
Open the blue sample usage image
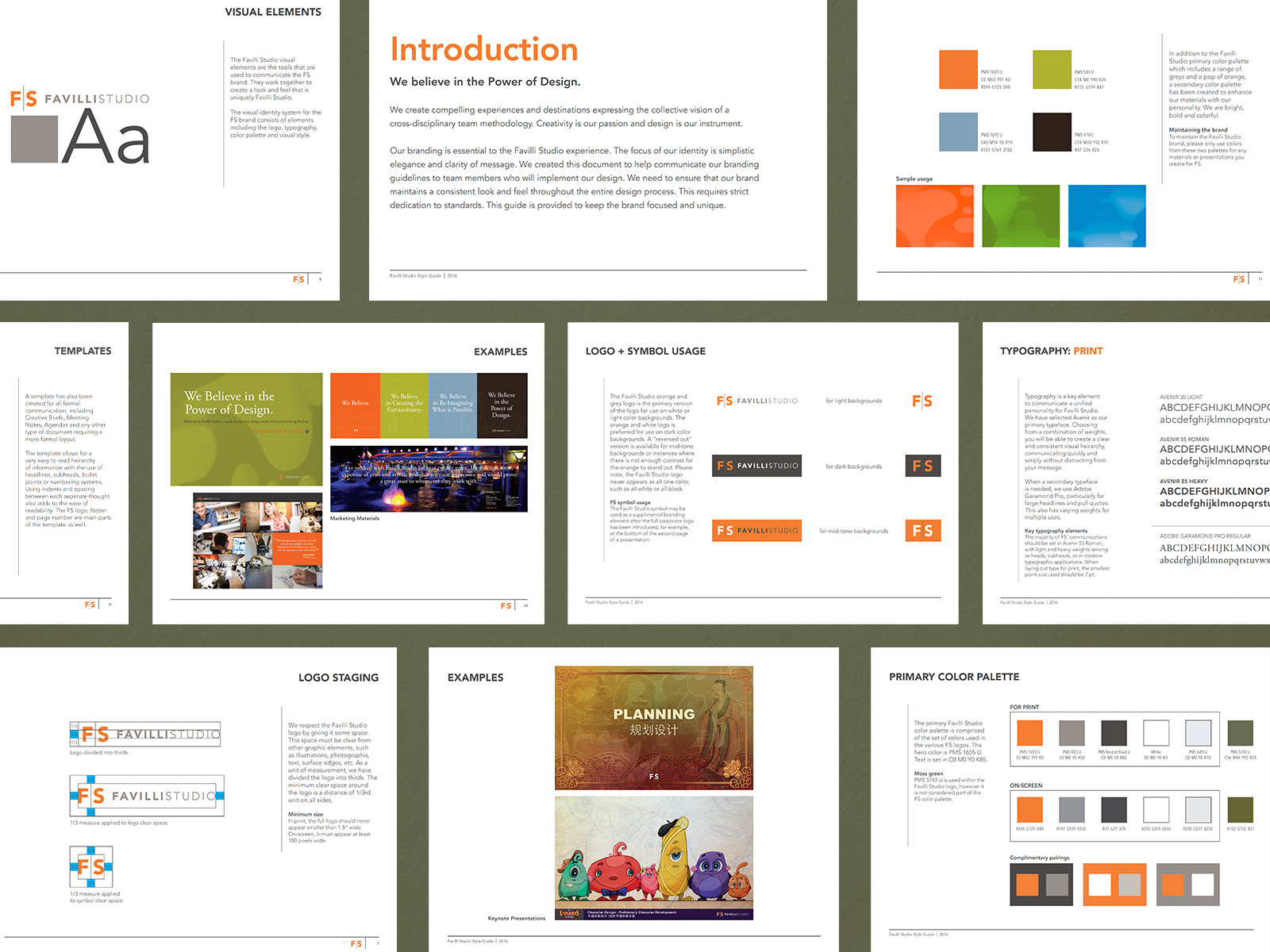click(1107, 217)
